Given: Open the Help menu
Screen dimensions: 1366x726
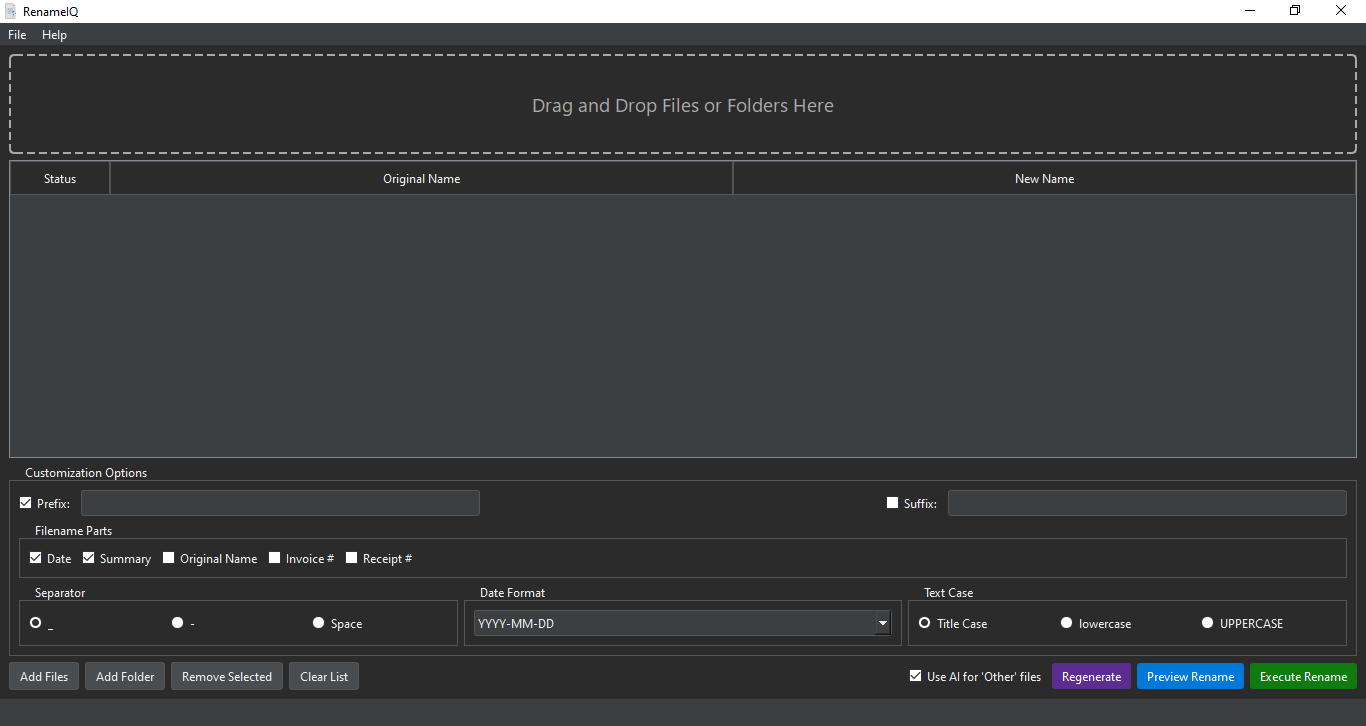Looking at the screenshot, I should 54,35.
